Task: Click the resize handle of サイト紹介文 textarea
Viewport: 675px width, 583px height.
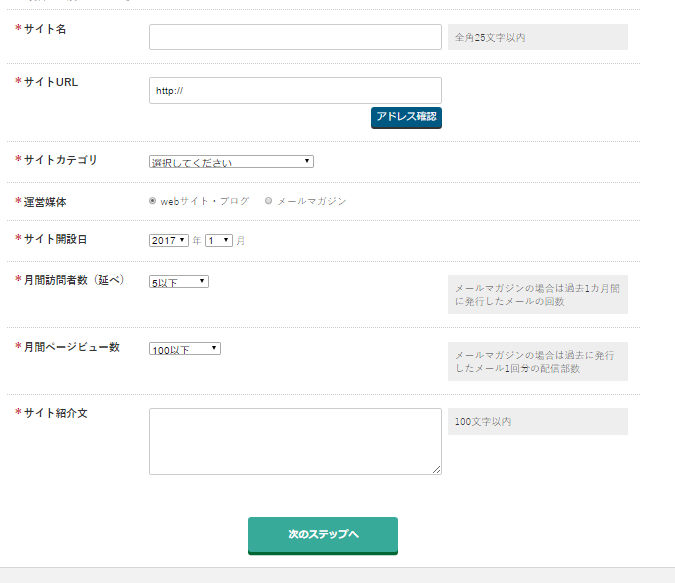Action: click(x=437, y=470)
